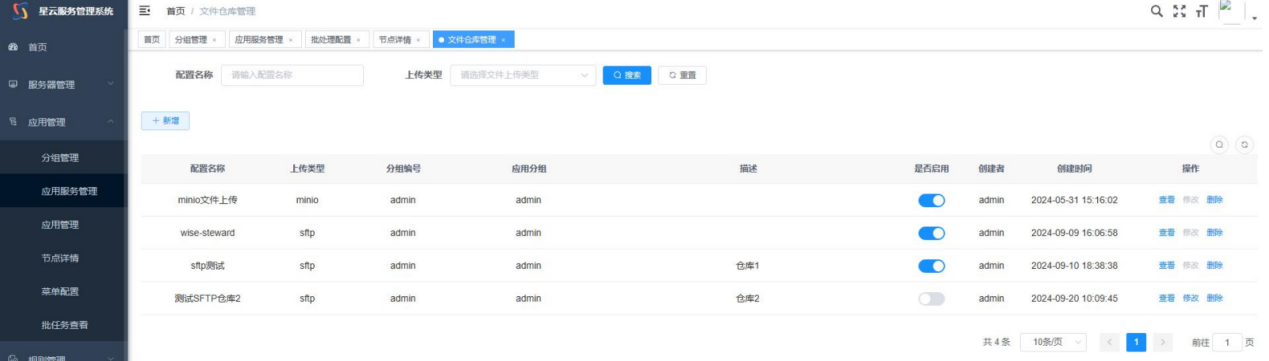Click the 首页 dashboard icon in sidebar
Image resolution: width=1269 pixels, height=361 pixels.
coord(13,47)
